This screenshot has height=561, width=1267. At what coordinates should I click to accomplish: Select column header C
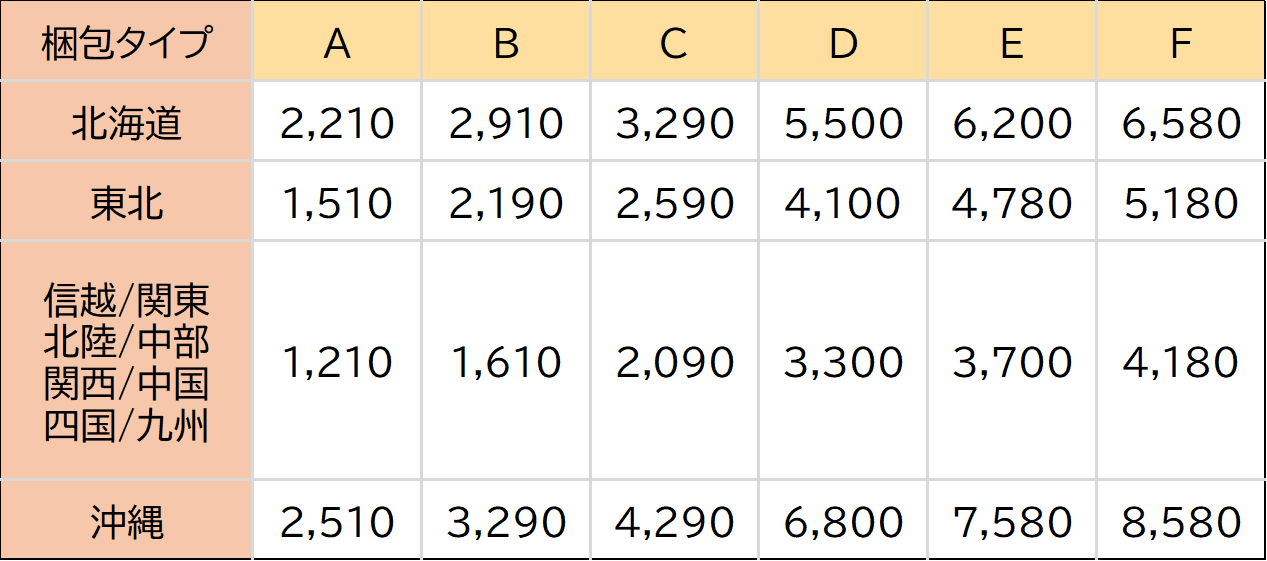(674, 43)
